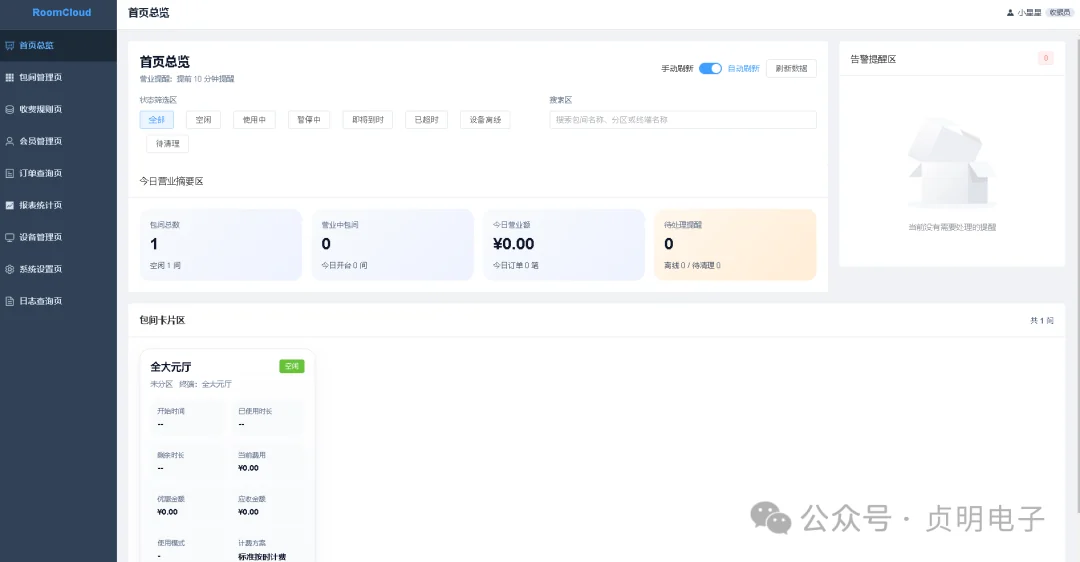Click the 告警提醒区 panel title
Viewport: 1080px width, 562px height.
(x=873, y=59)
